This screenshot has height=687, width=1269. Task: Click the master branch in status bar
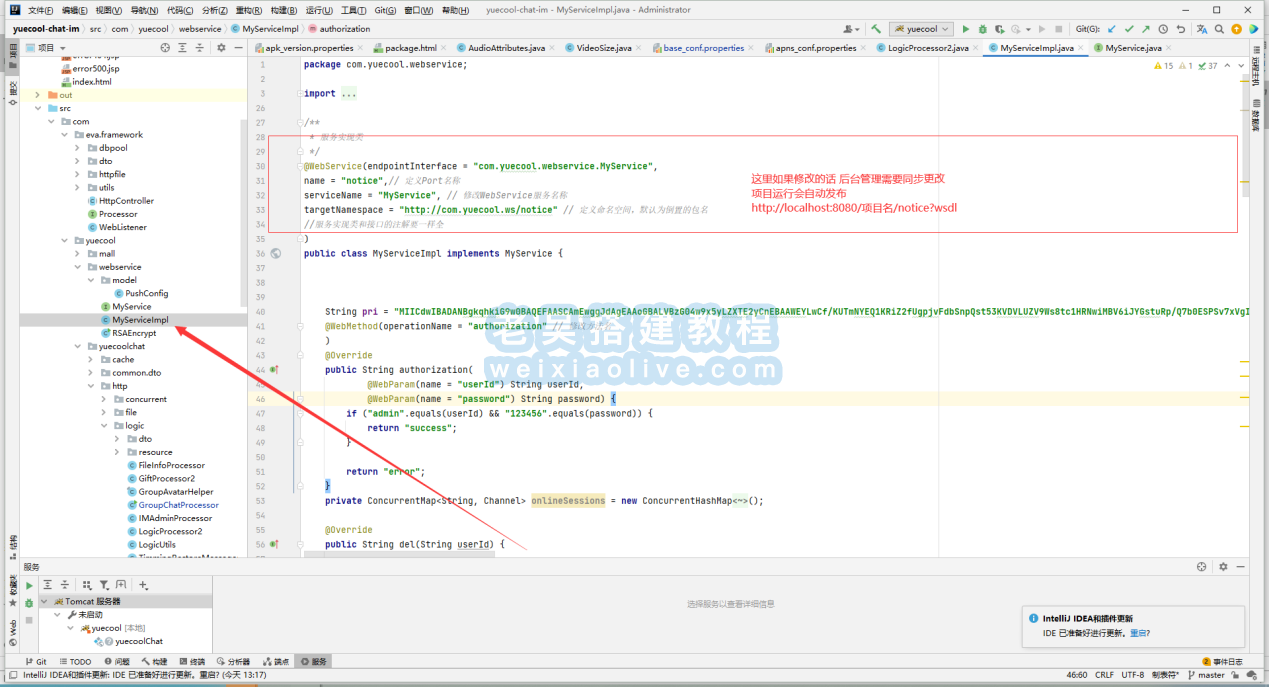1210,675
